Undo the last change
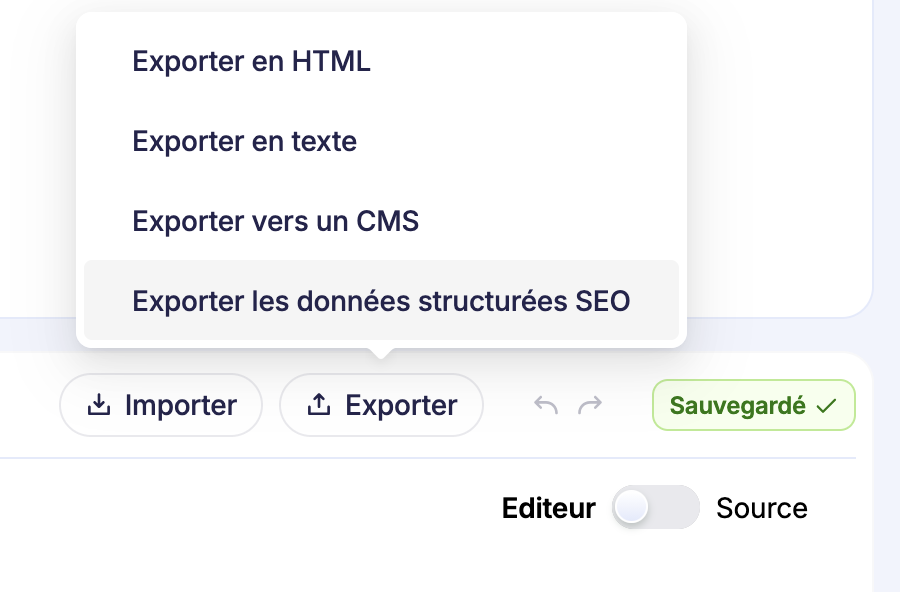The width and height of the screenshot is (900, 592). click(546, 405)
